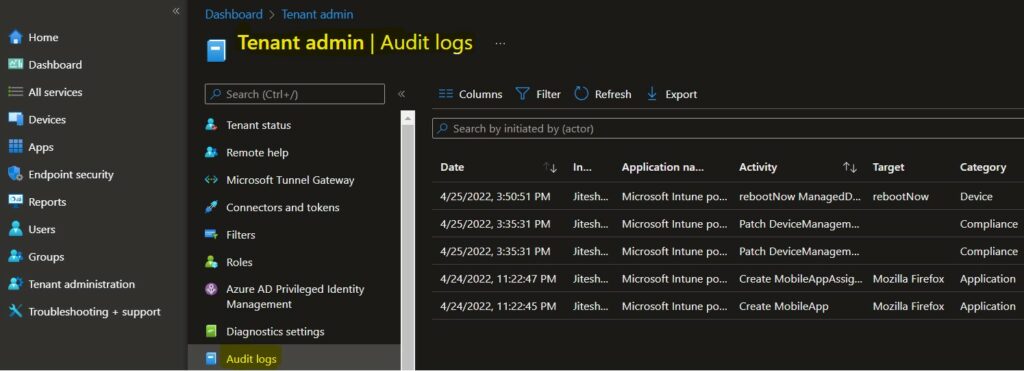Go to Dashboard breadcrumb link
The image size is (1024, 371).
(x=233, y=14)
